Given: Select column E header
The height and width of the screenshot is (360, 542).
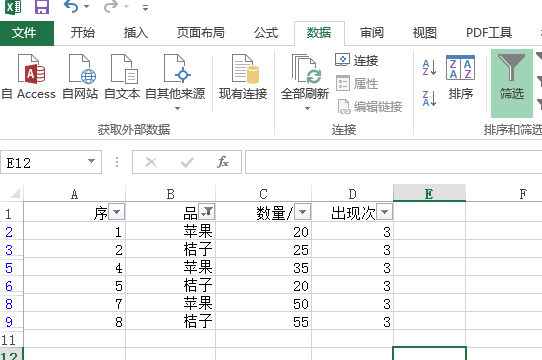Looking at the screenshot, I should pos(429,193).
